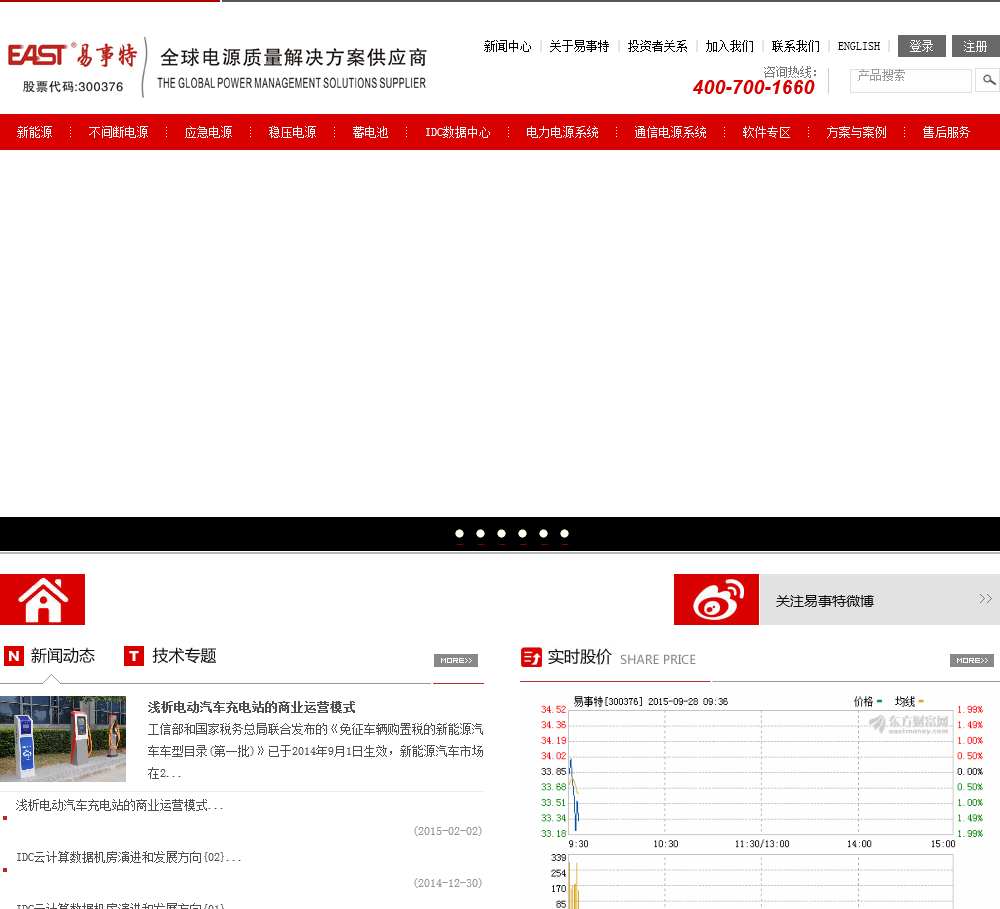Open the charging station news thumbnail

point(62,739)
